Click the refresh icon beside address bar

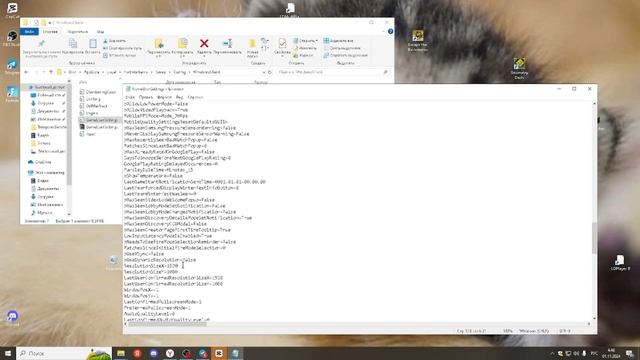[x=270, y=72]
